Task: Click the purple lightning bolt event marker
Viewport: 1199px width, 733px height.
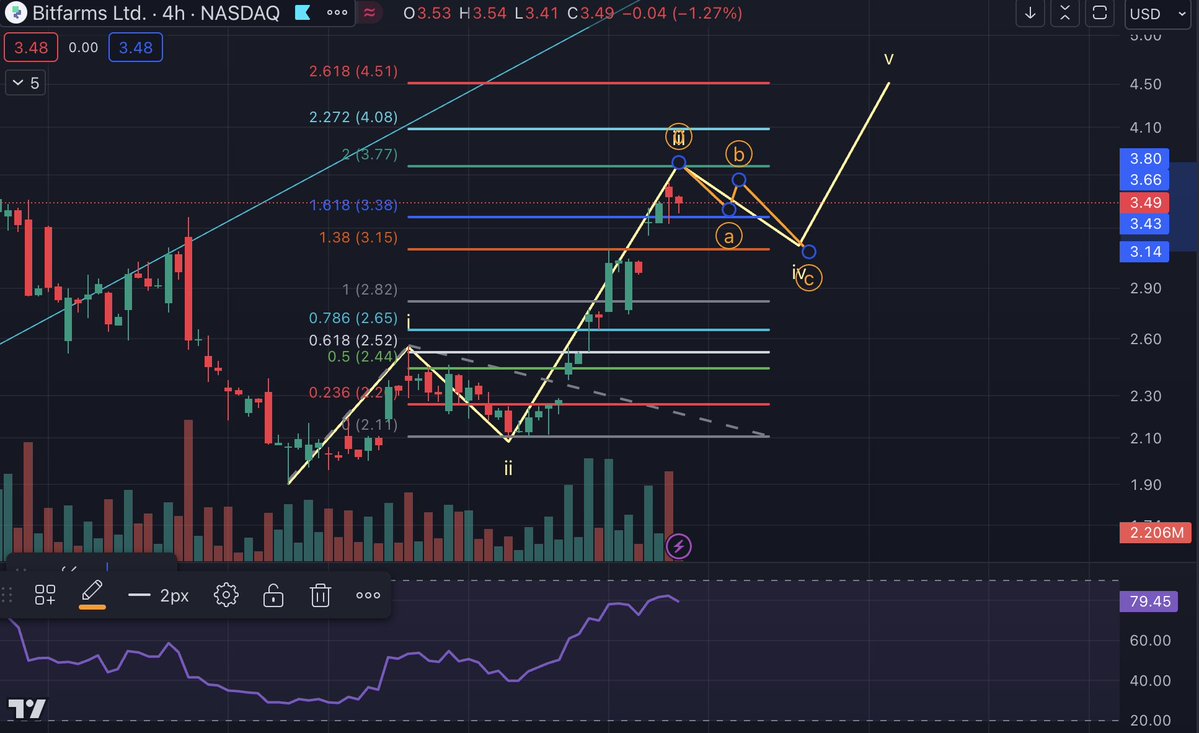Action: pos(678,546)
